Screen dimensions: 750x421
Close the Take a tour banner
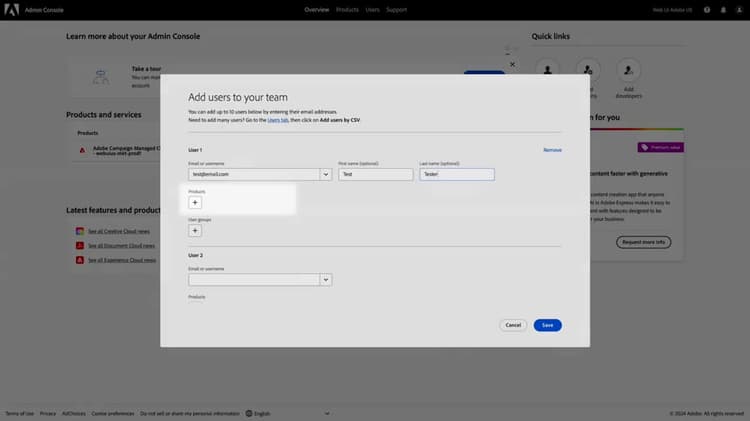[512, 64]
